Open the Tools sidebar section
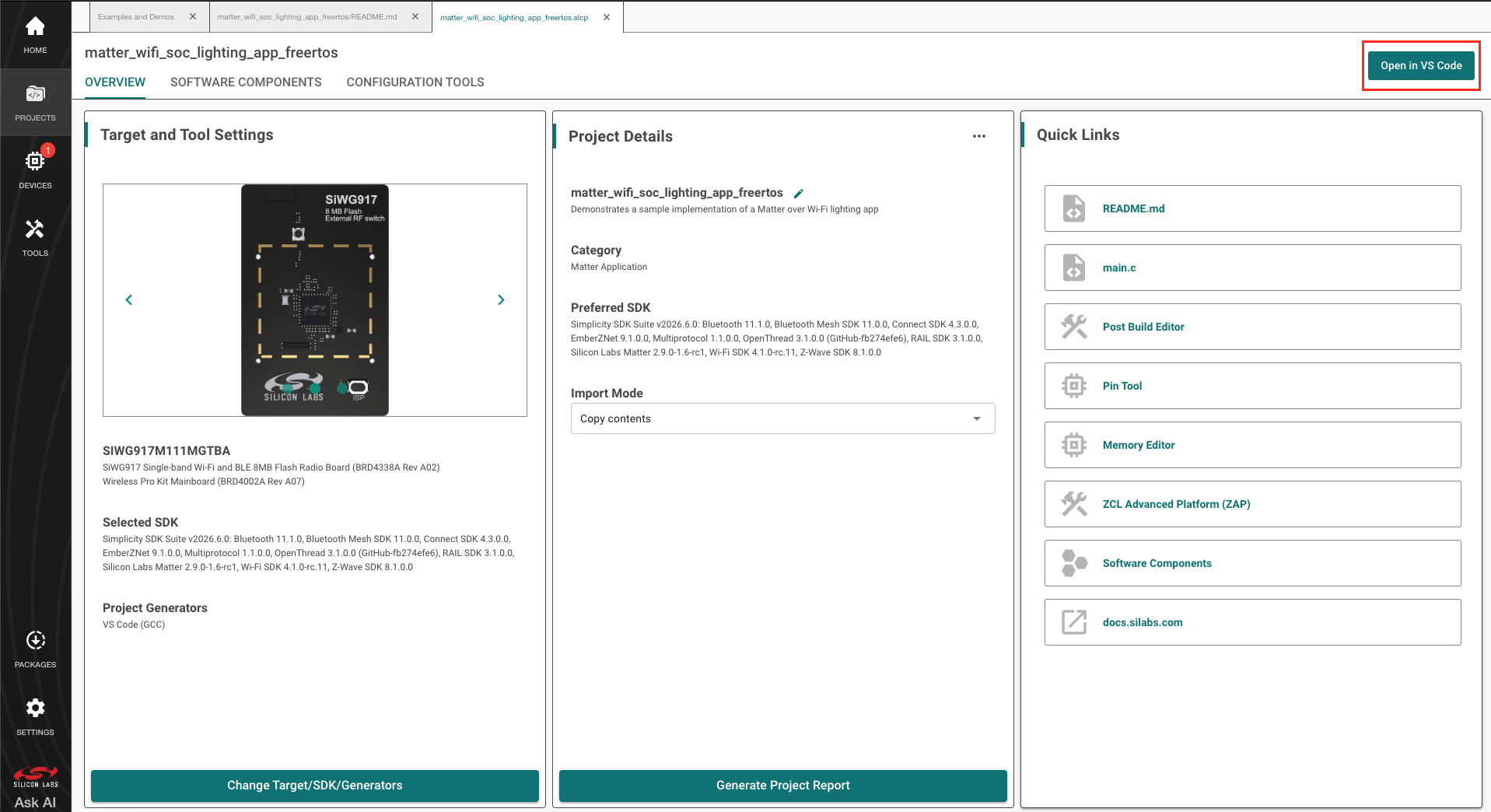 click(35, 237)
